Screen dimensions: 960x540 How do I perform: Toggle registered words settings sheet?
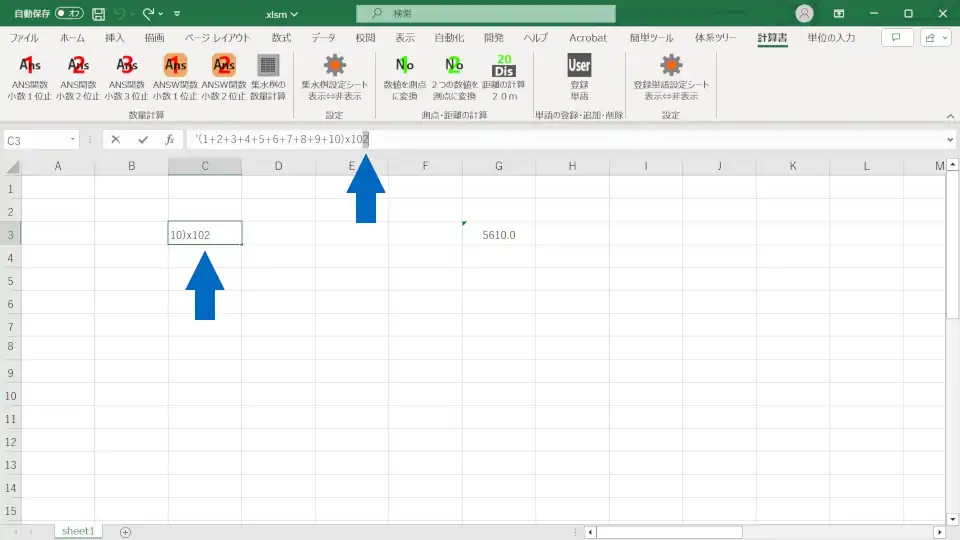[671, 77]
